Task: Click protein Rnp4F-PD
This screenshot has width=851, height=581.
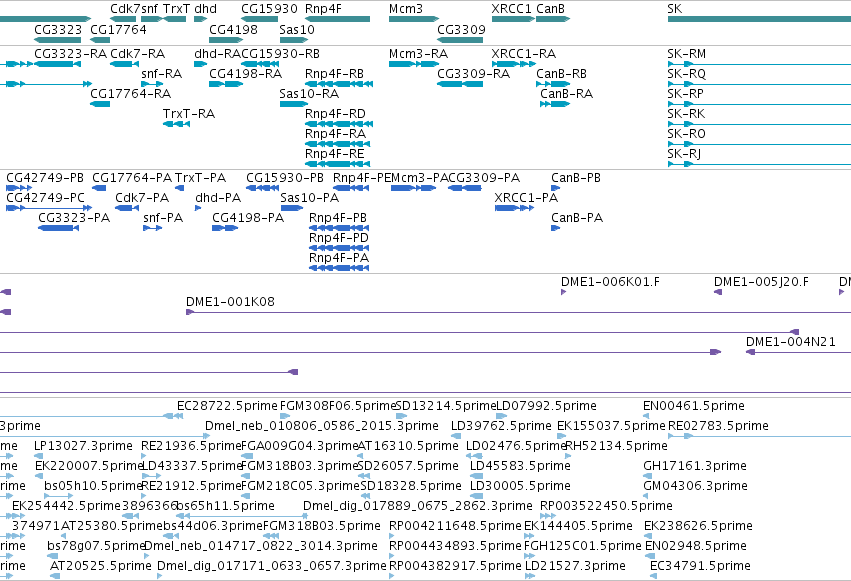Action: 339,248
